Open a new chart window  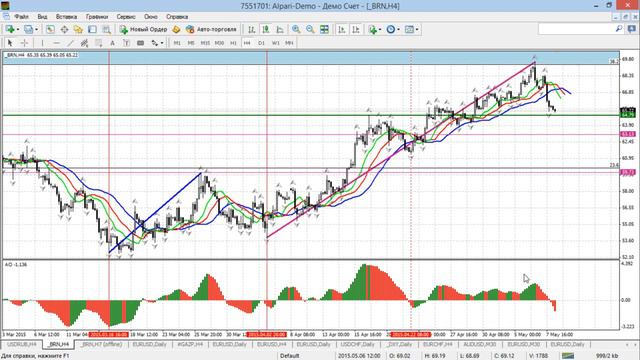coord(10,29)
